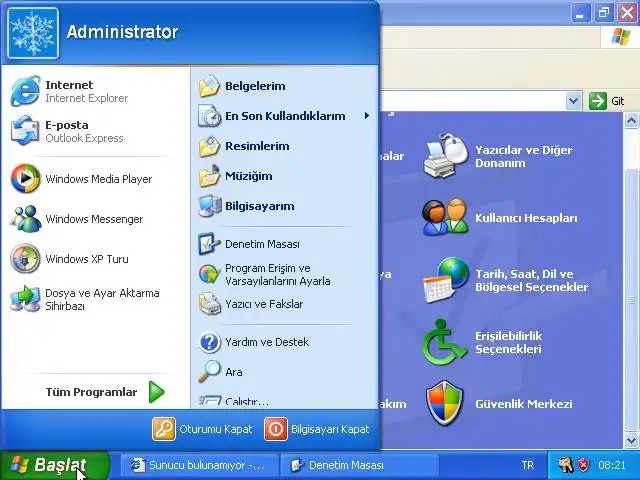Click the vertical scrollbar thumb in Denetim Masası
The height and width of the screenshot is (480, 640).
pos(631,299)
